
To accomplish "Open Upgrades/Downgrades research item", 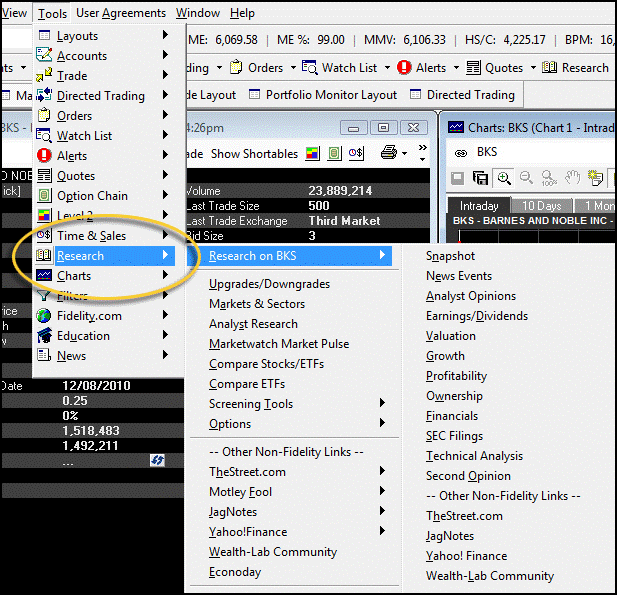I will tap(270, 284).
